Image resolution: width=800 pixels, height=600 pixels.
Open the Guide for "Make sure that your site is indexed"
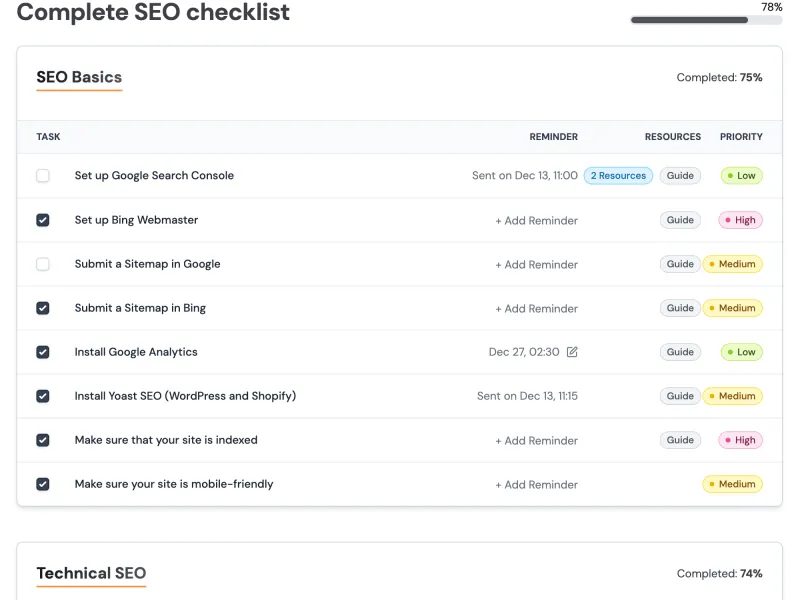tap(680, 440)
